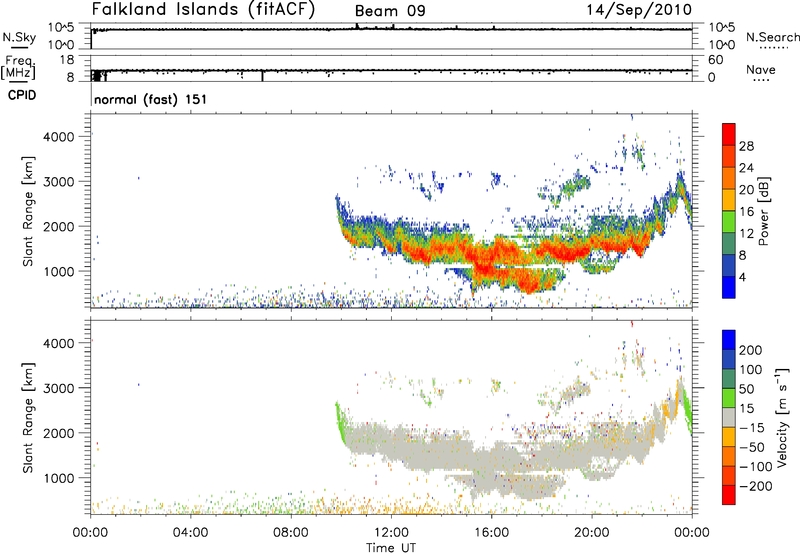This screenshot has width=800, height=554.
Task: Click the 'CPID' label
Action: (x=22, y=95)
